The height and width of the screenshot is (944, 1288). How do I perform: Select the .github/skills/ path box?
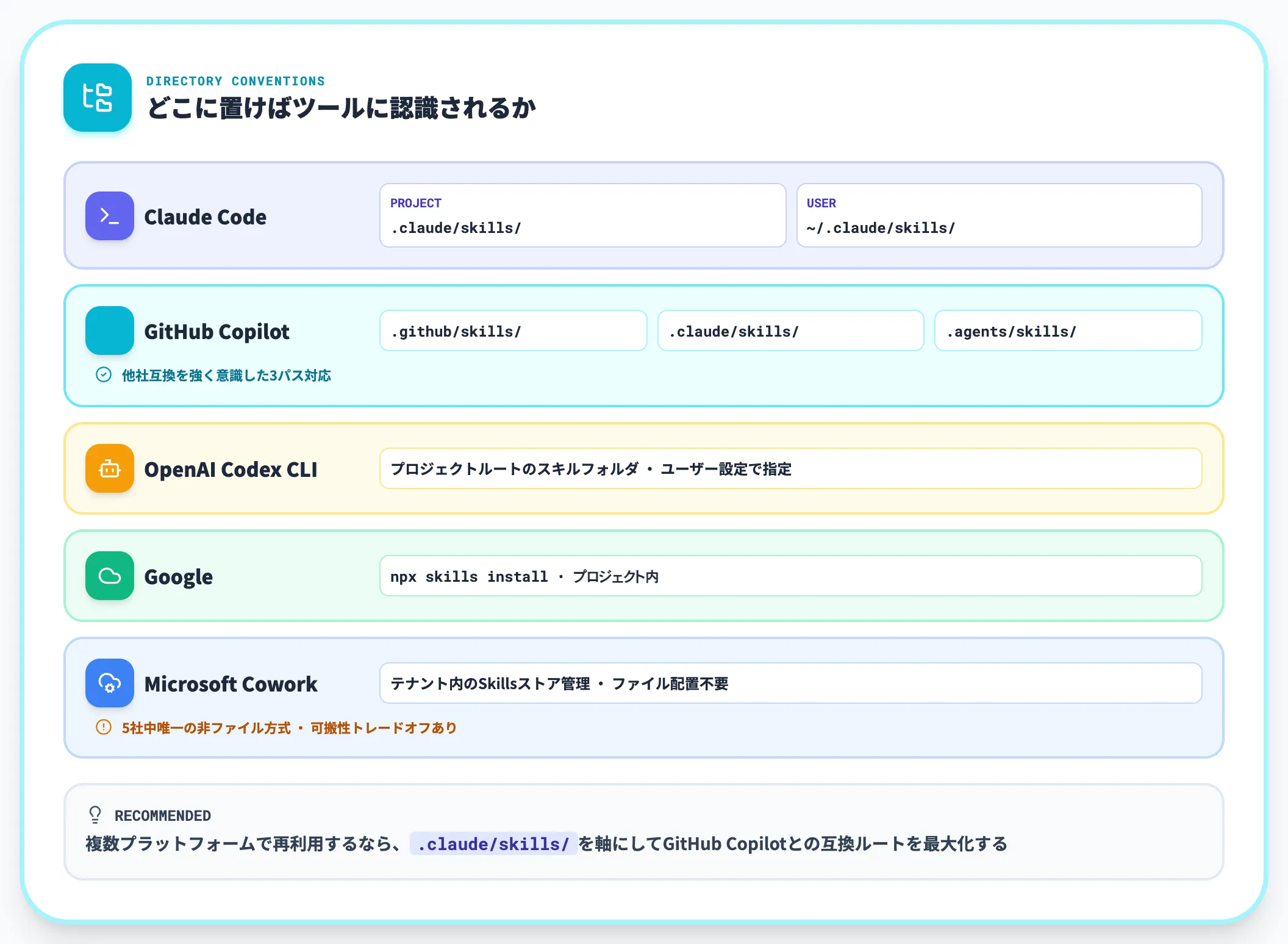click(x=513, y=331)
